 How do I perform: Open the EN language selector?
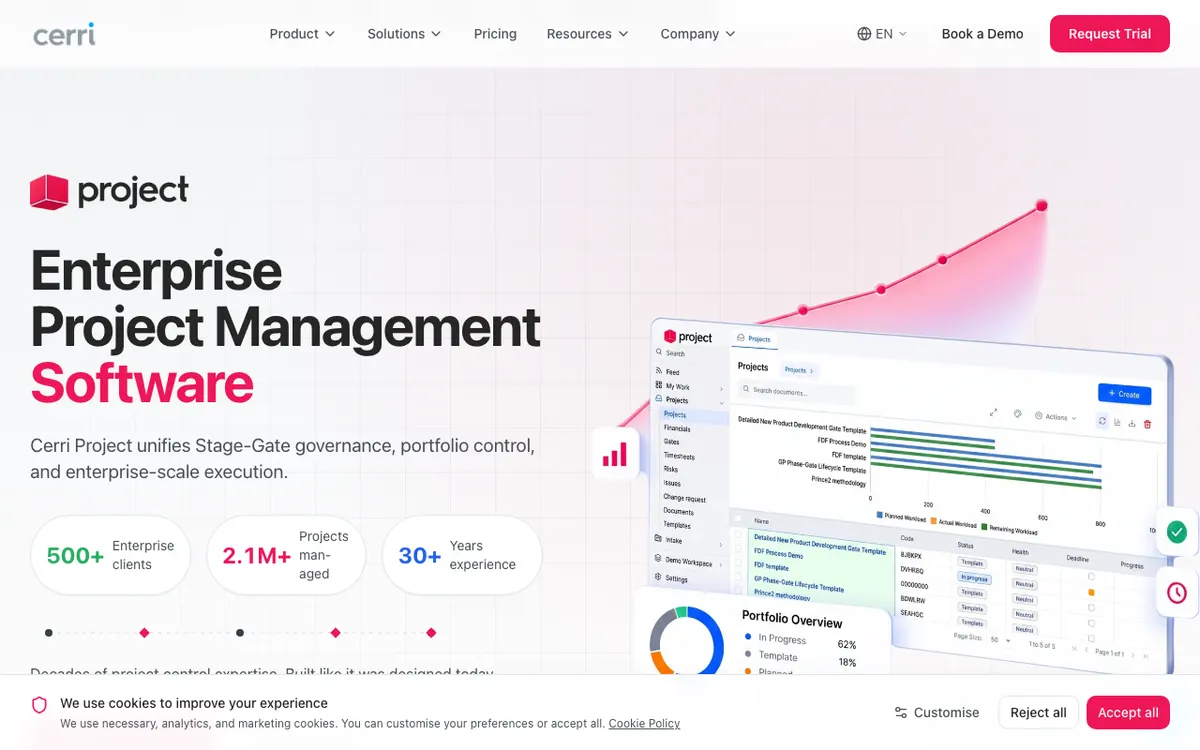coord(882,34)
